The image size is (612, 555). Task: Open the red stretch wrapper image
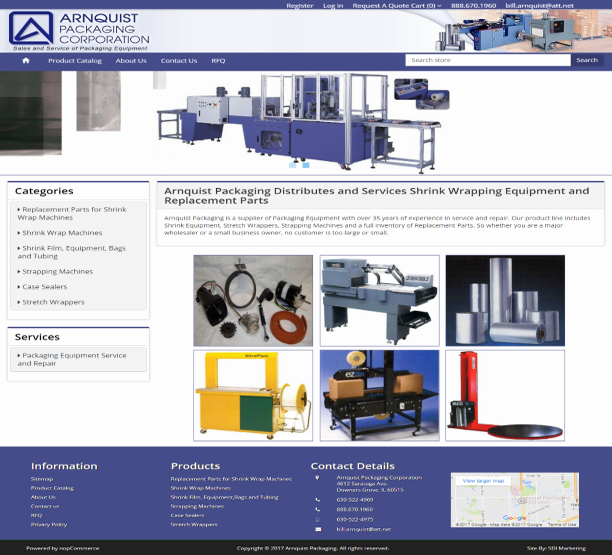coord(505,394)
